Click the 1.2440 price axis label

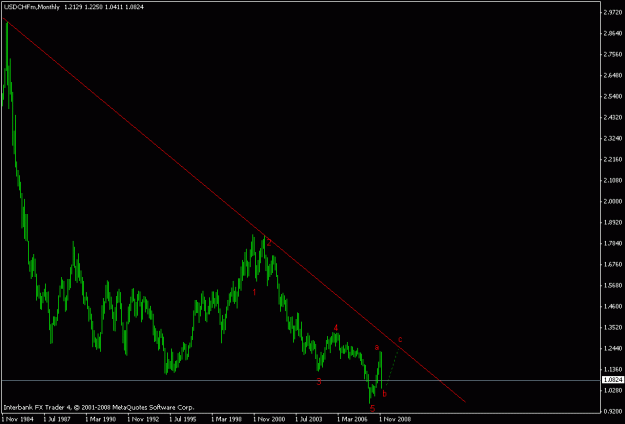pyautogui.click(x=611, y=348)
